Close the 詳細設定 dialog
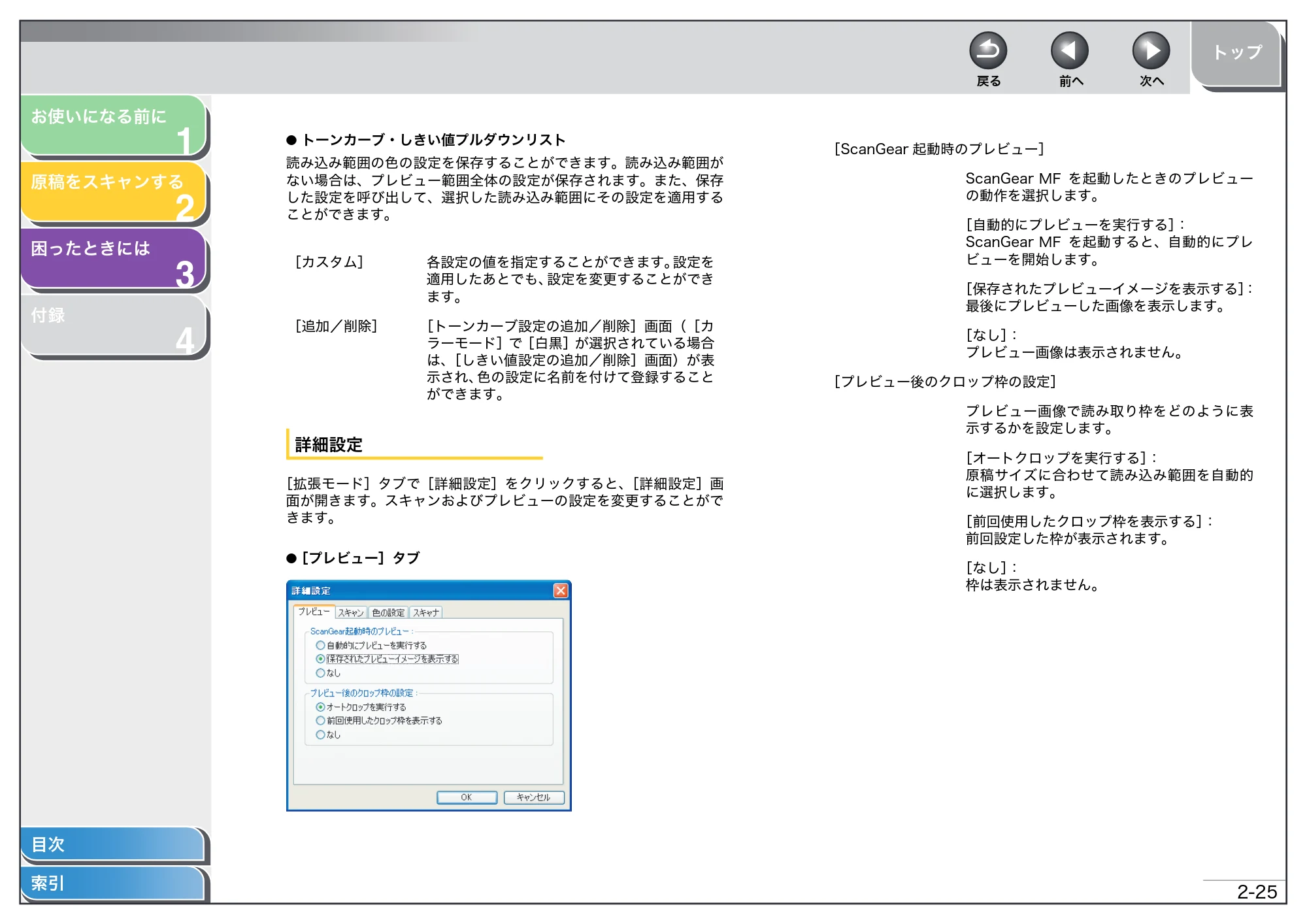This screenshot has width=1307, height=924. point(560,591)
